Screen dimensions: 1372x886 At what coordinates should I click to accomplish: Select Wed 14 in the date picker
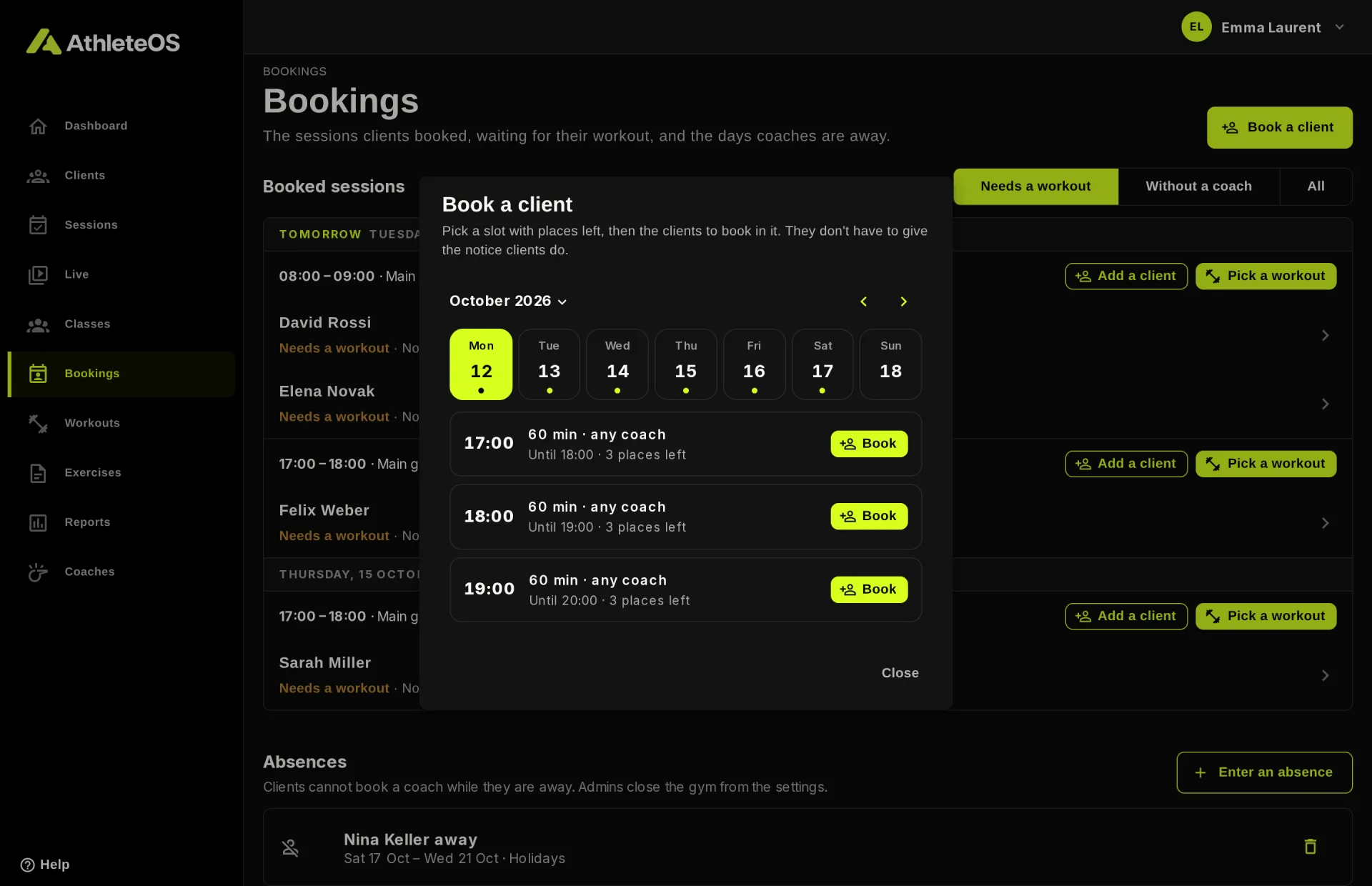pos(617,364)
